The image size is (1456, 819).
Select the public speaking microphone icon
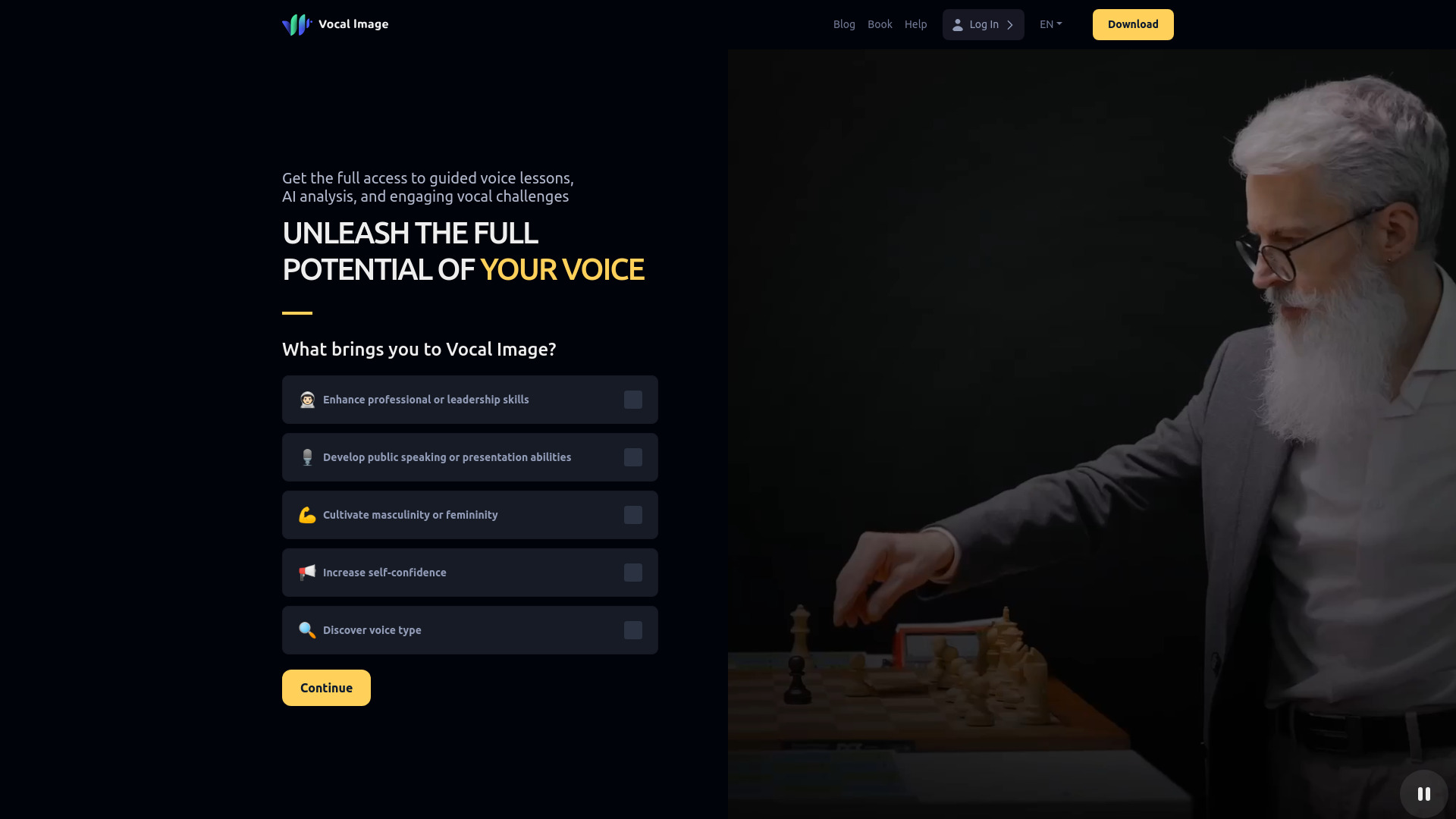[x=307, y=457]
